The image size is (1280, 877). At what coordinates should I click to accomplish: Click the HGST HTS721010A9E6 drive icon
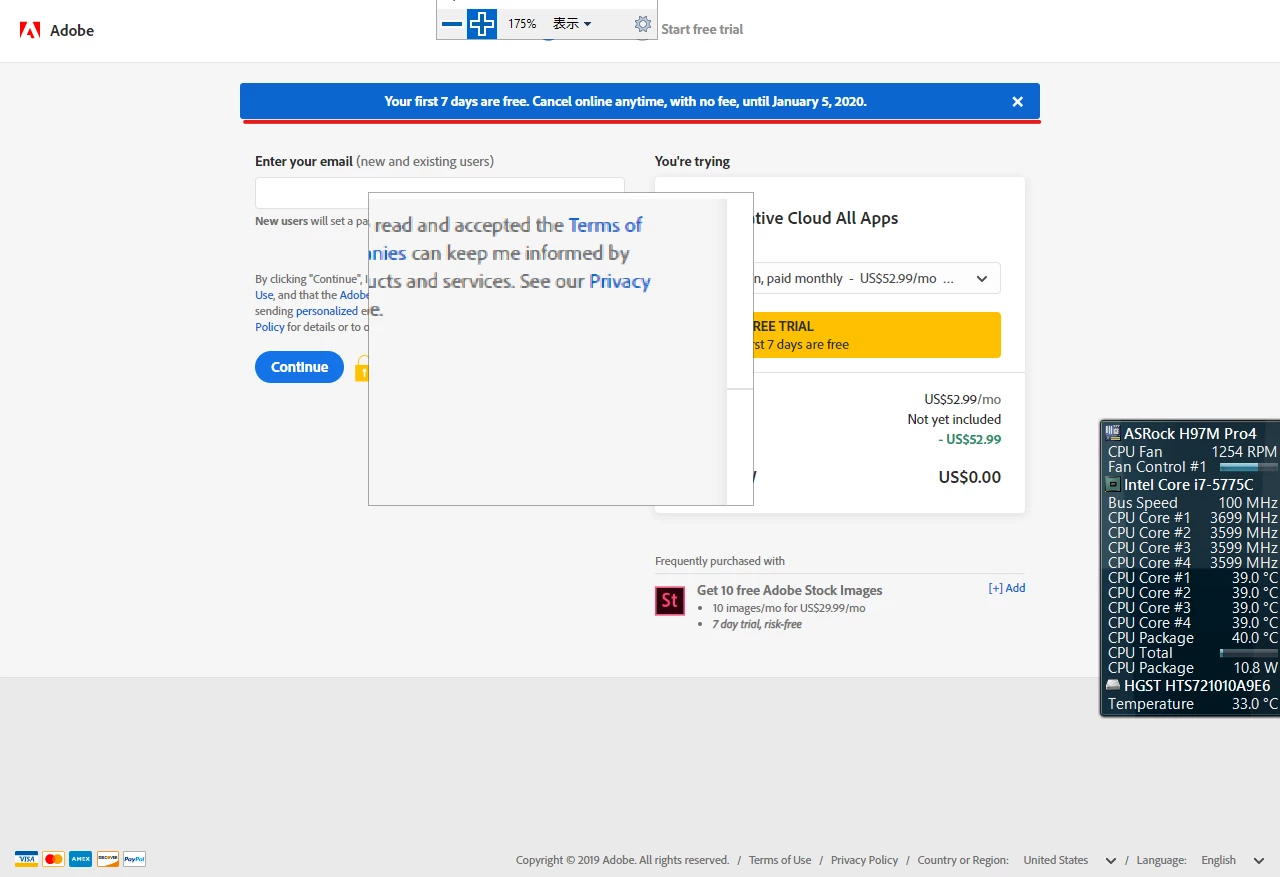pos(1113,686)
